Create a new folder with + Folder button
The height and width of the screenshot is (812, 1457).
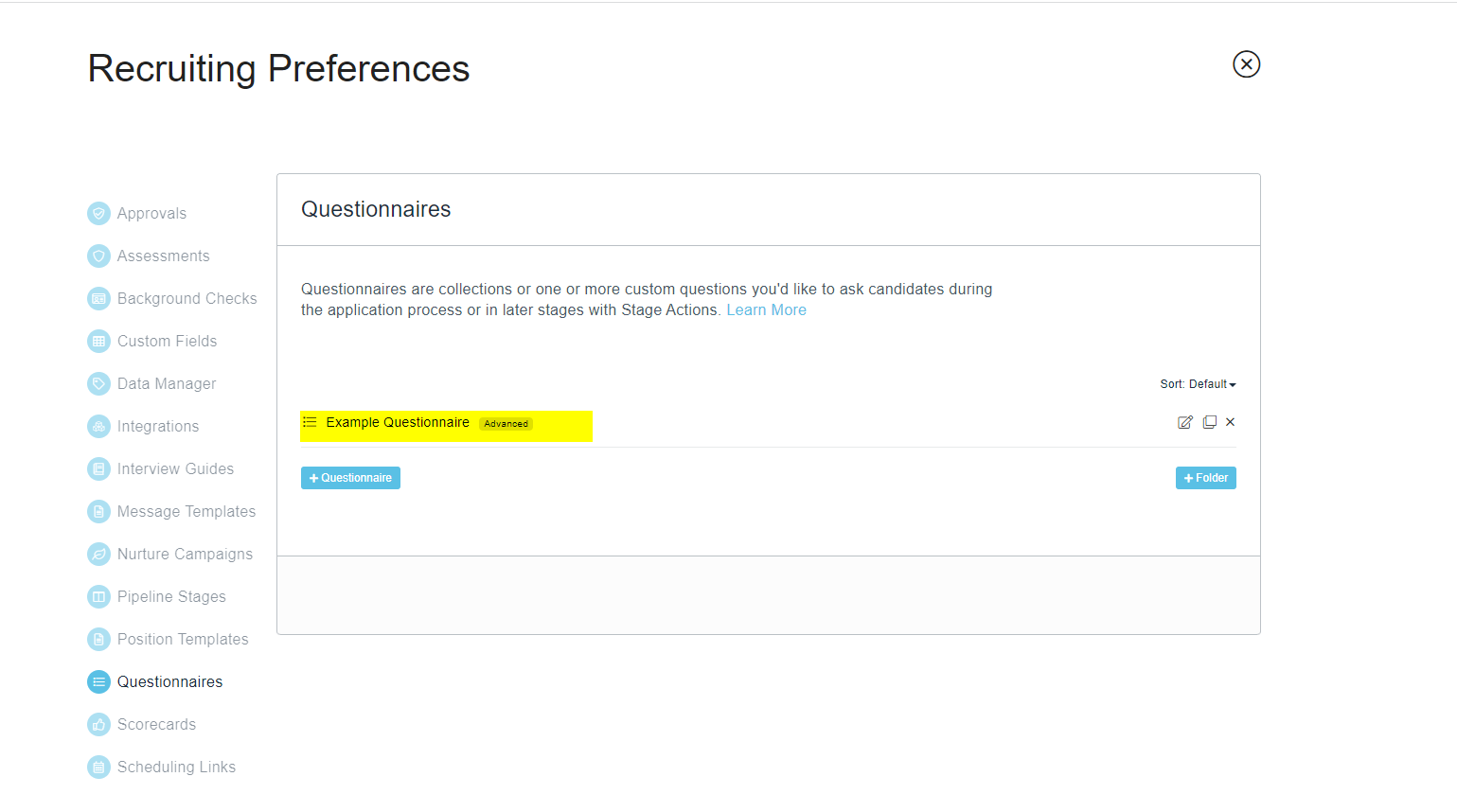1205,477
